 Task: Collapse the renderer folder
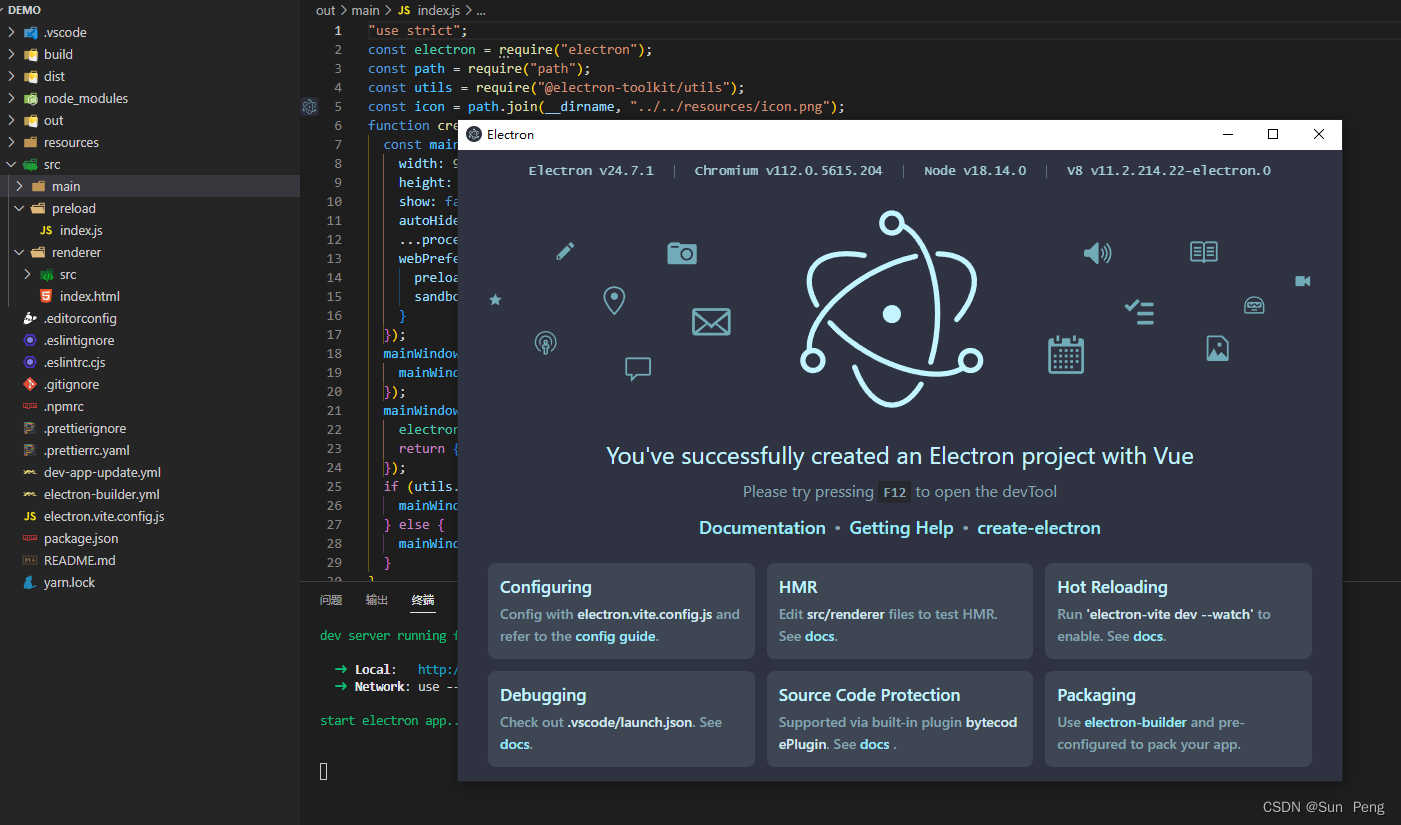(19, 252)
